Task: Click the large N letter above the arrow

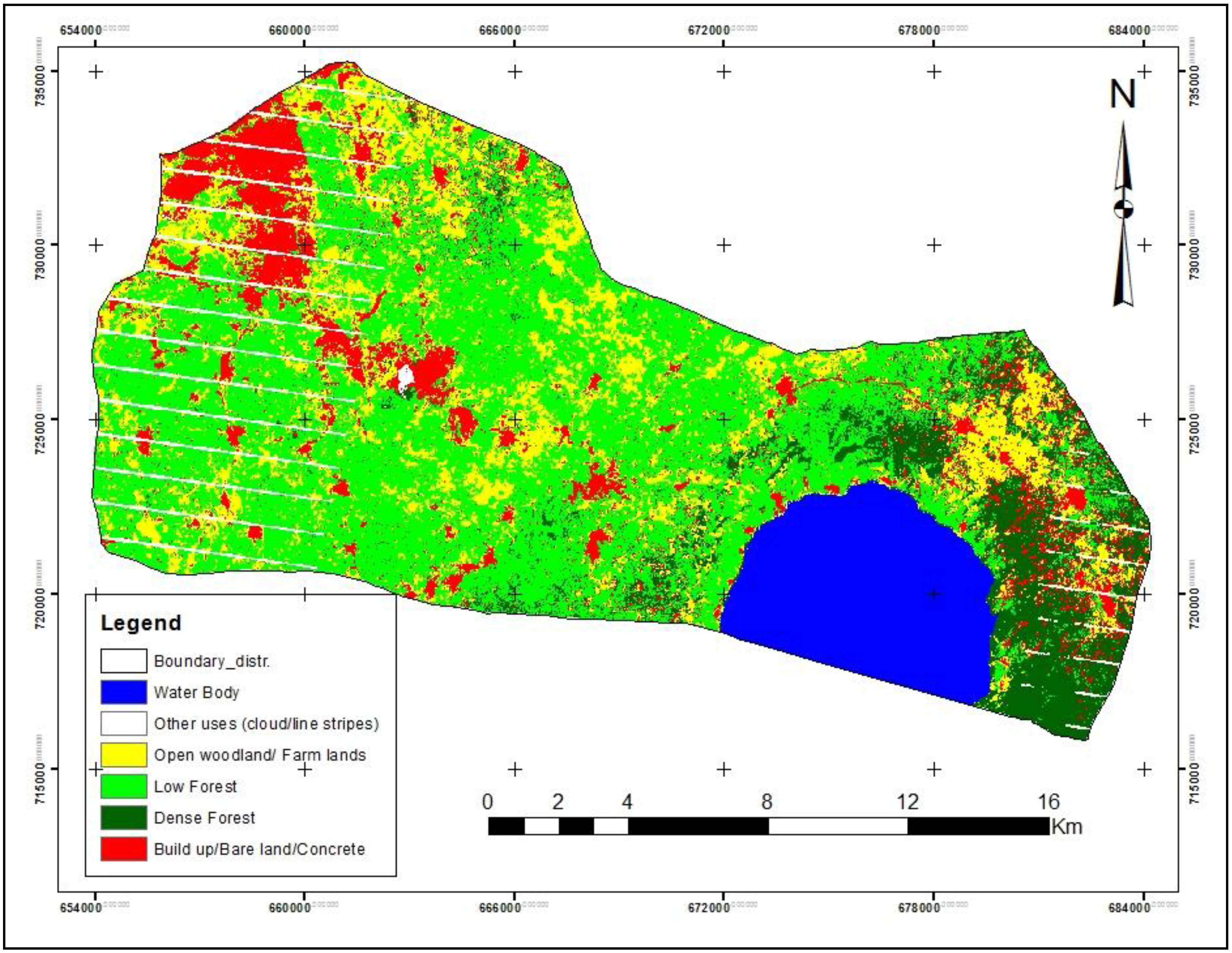Action: coord(1122,95)
